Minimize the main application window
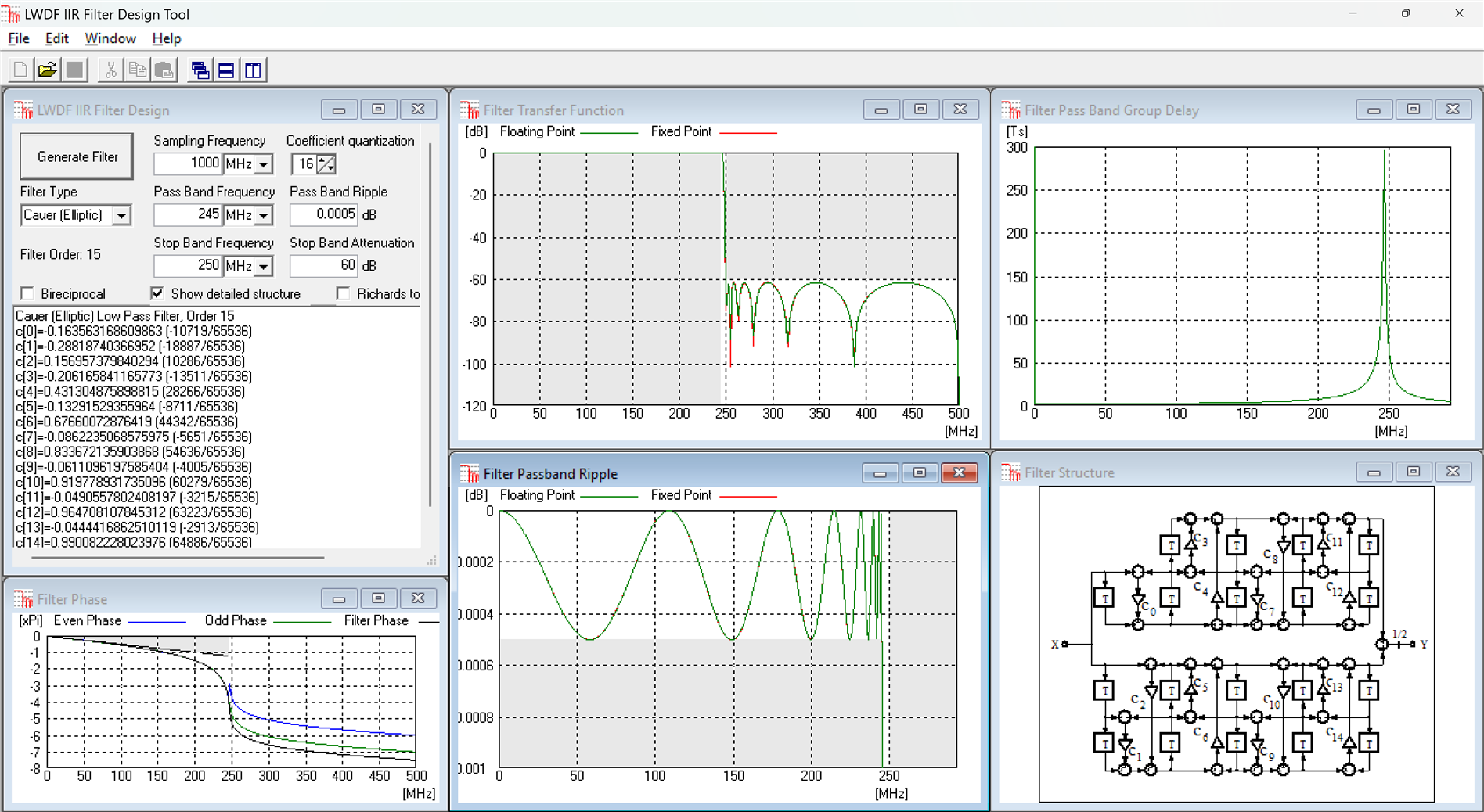This screenshot has height=812, width=1484. click(1353, 13)
